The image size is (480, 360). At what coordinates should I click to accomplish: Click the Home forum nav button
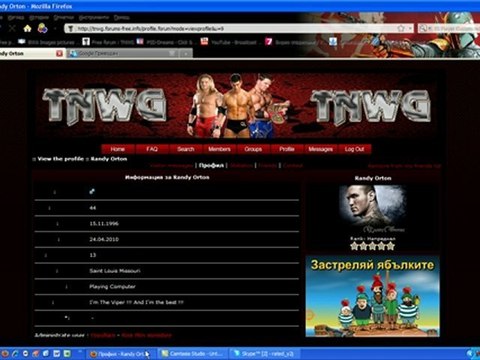click(x=118, y=149)
